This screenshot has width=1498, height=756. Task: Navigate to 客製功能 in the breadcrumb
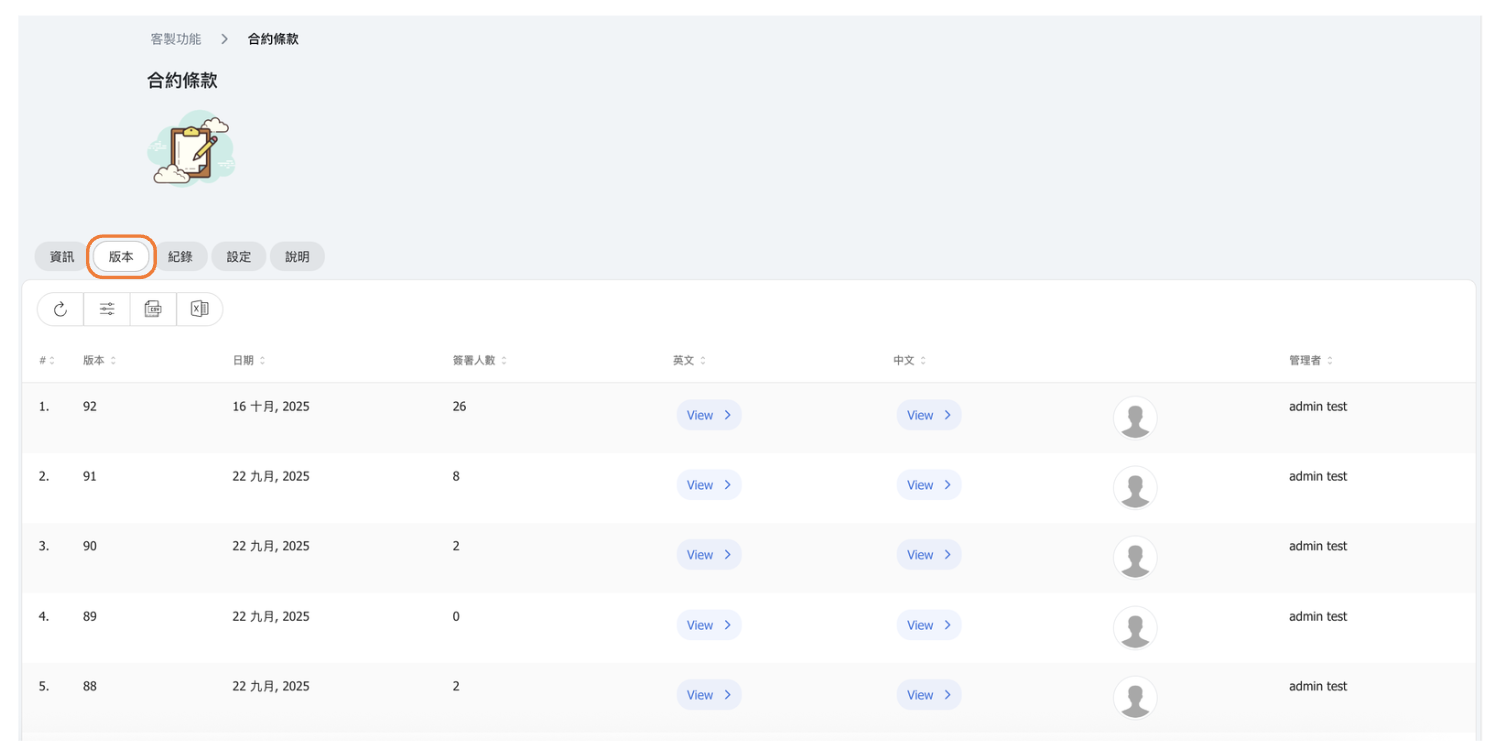point(176,39)
